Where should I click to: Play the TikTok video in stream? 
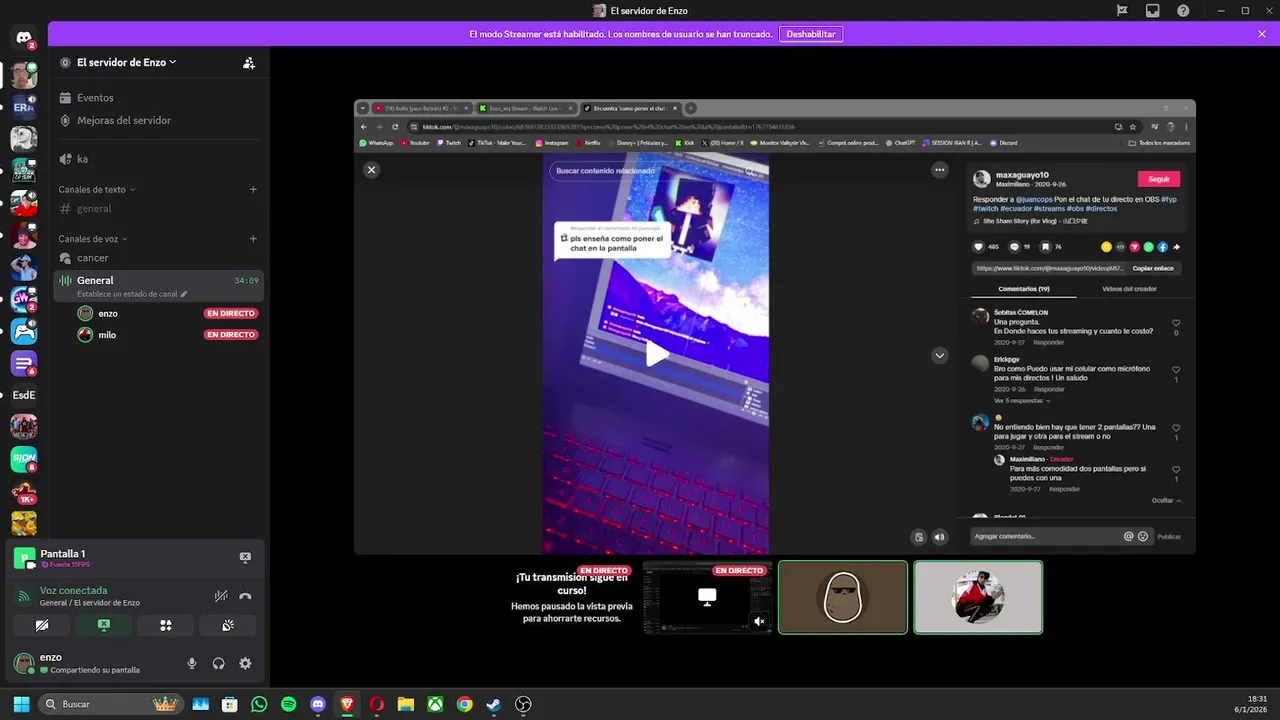click(656, 354)
